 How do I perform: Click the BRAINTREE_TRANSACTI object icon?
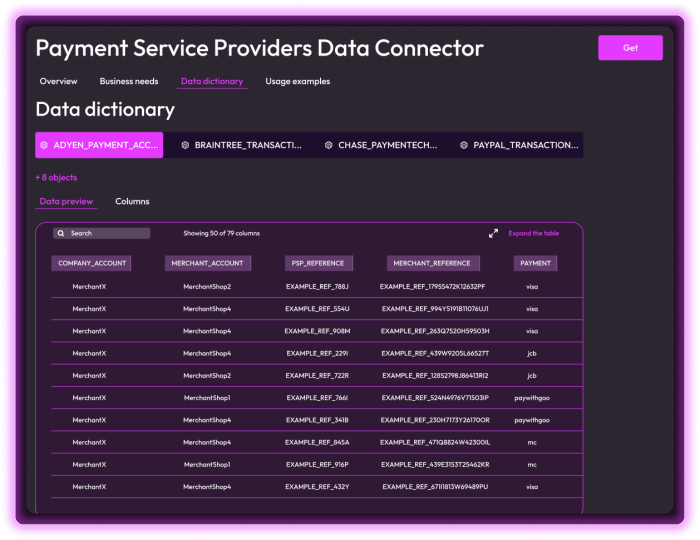click(185, 145)
